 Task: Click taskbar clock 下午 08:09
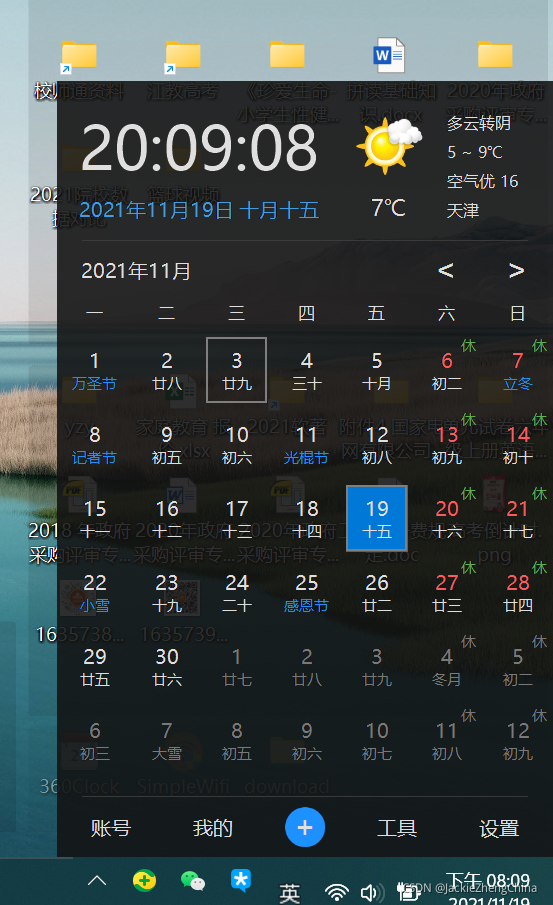click(x=488, y=881)
